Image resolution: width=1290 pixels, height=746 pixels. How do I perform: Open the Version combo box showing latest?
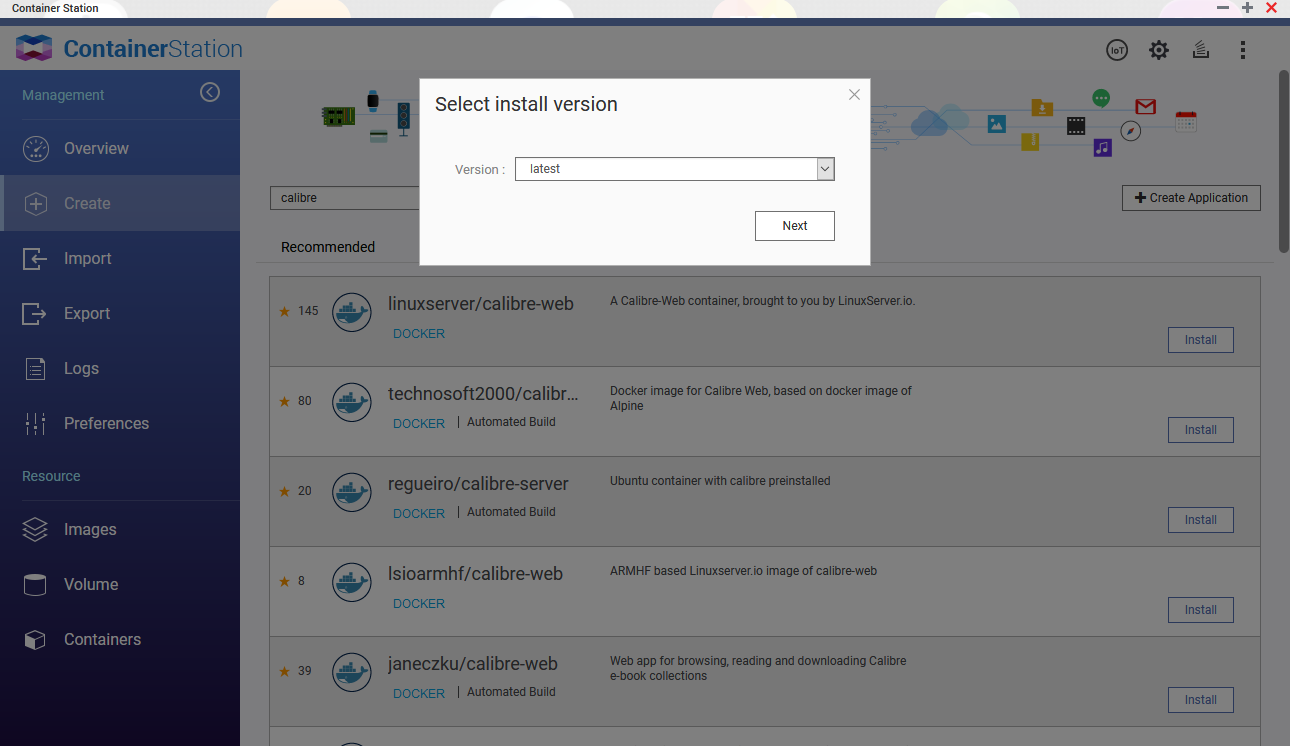[x=665, y=169]
